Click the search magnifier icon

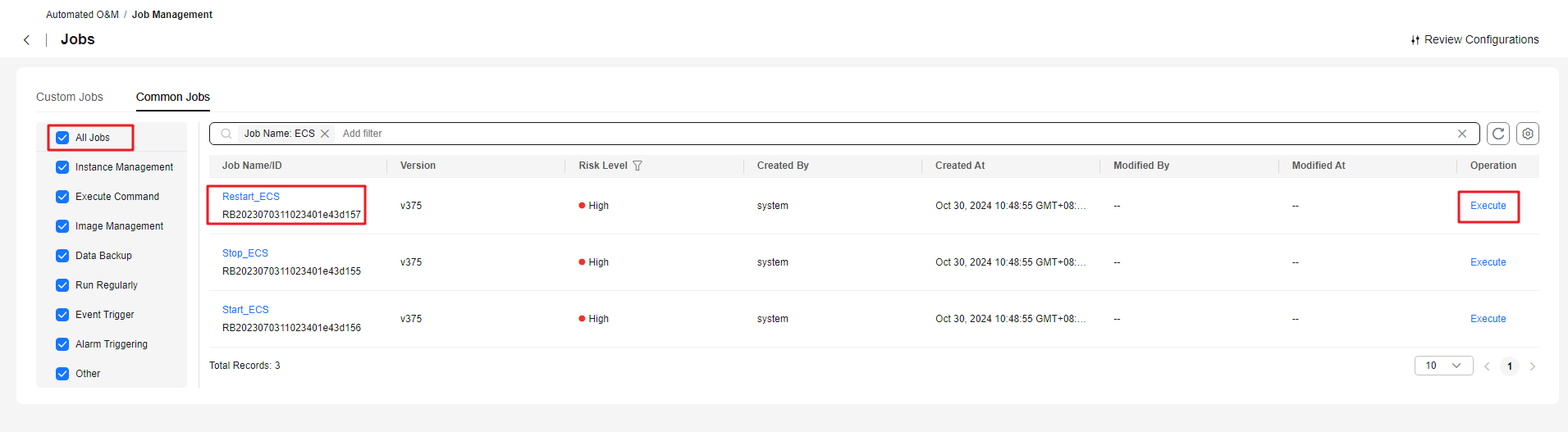tap(226, 134)
